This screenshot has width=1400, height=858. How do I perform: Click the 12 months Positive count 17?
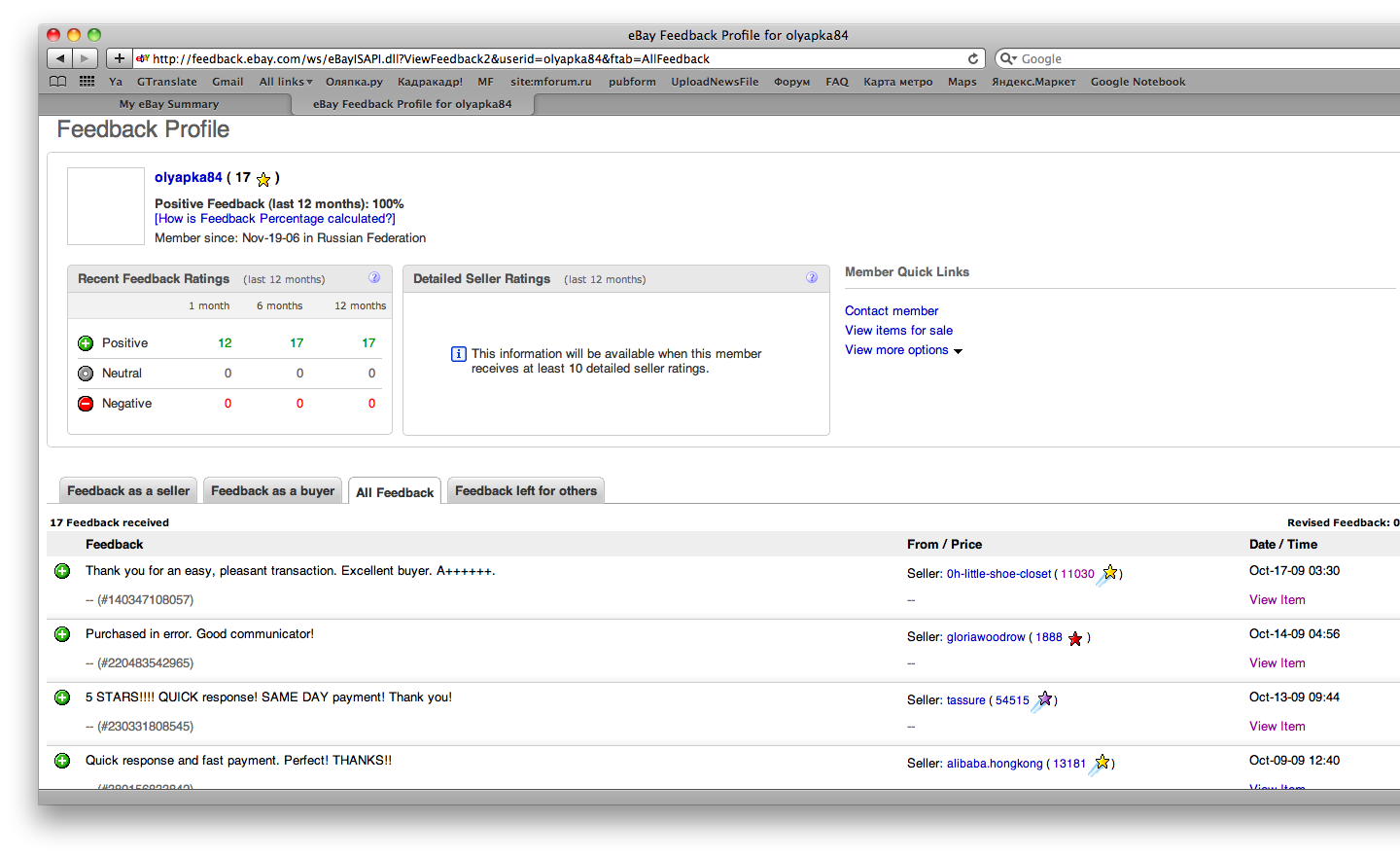tap(368, 343)
